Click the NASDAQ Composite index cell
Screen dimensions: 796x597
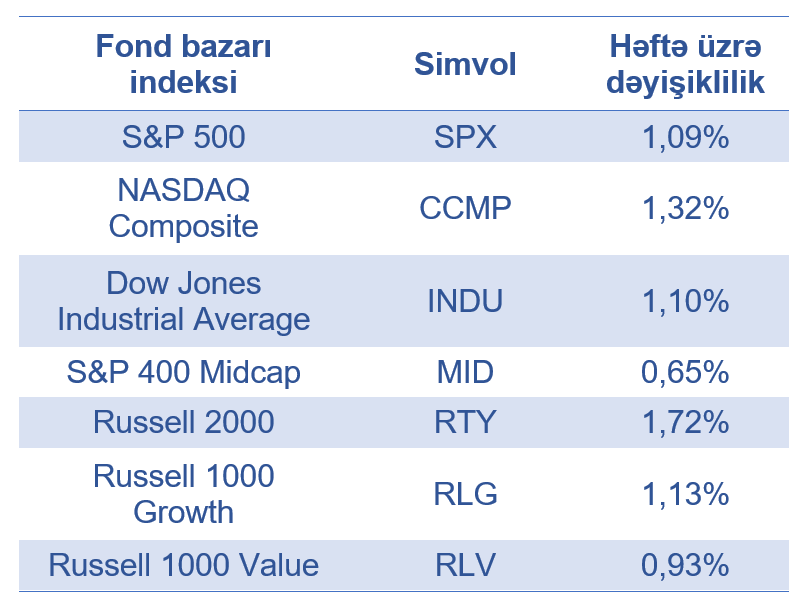[183, 208]
